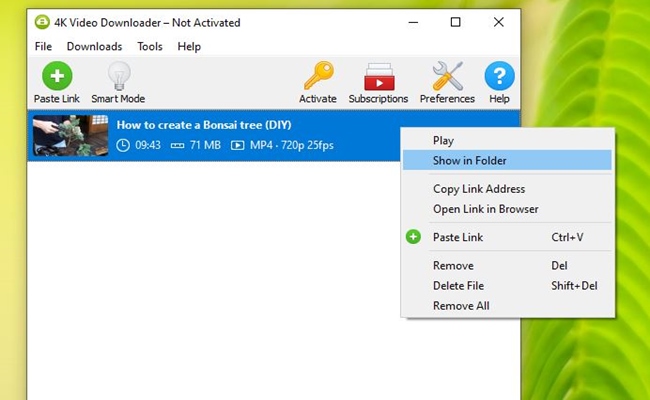650x400 pixels.
Task: Choose Copy Link Address
Action: point(507,189)
